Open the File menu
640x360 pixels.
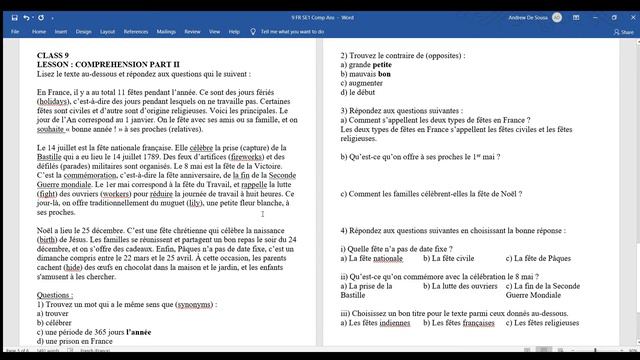[x=15, y=31]
